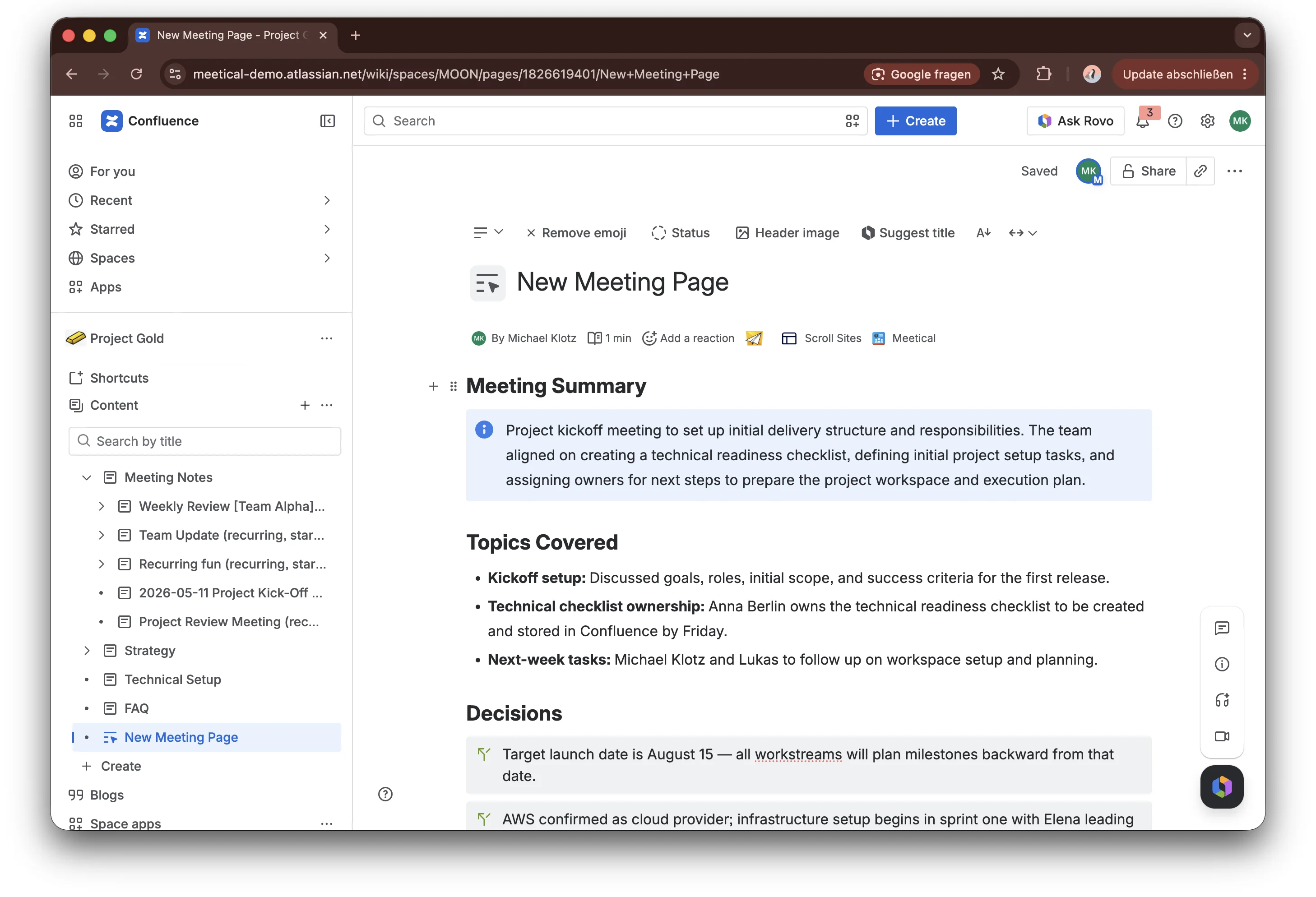Click Suggest title
This screenshot has width=1316, height=897.
pos(908,233)
